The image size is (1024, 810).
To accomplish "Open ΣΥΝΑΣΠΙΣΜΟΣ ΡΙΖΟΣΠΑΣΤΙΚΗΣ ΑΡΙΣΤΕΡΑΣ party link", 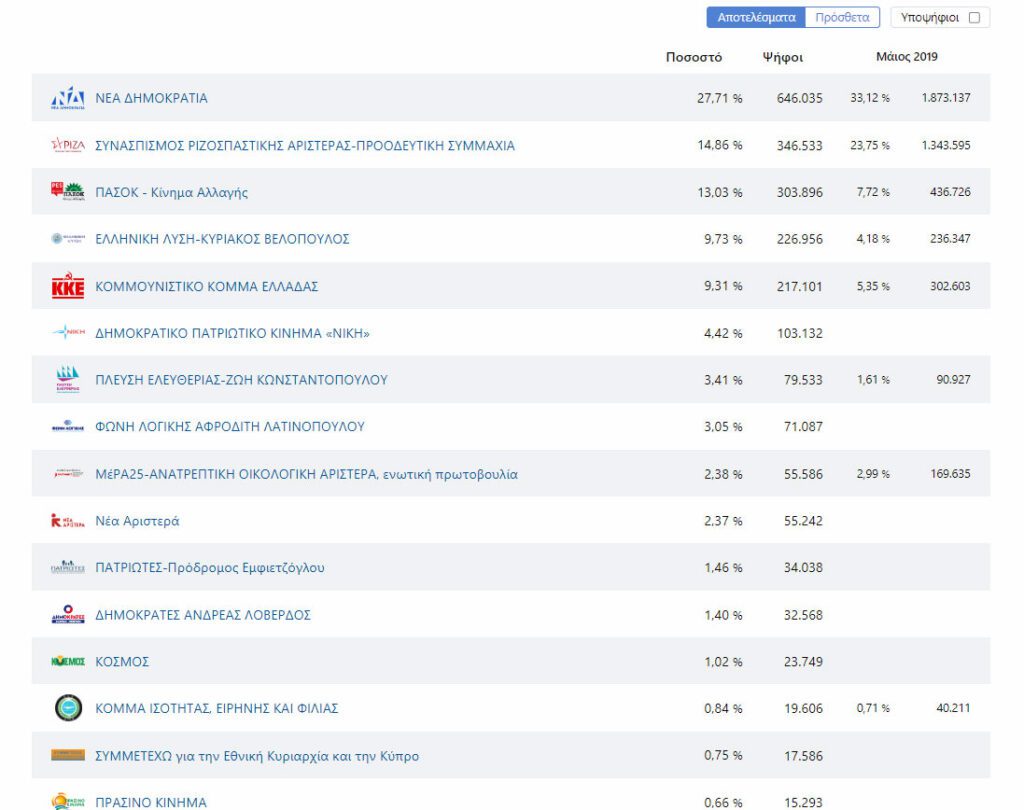I will pos(305,146).
